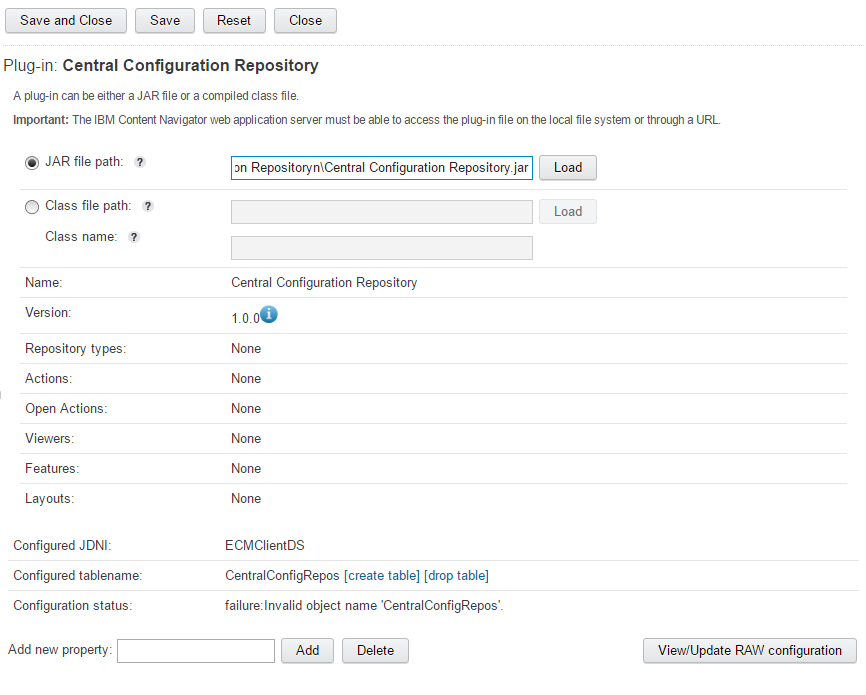Screen dimensions: 866x695
Task: Close the plug-in configuration
Action: click(x=305, y=20)
